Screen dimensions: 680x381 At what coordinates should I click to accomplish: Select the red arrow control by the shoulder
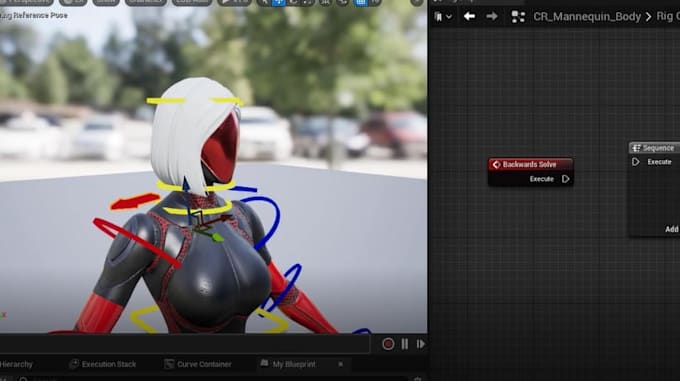[x=135, y=202]
